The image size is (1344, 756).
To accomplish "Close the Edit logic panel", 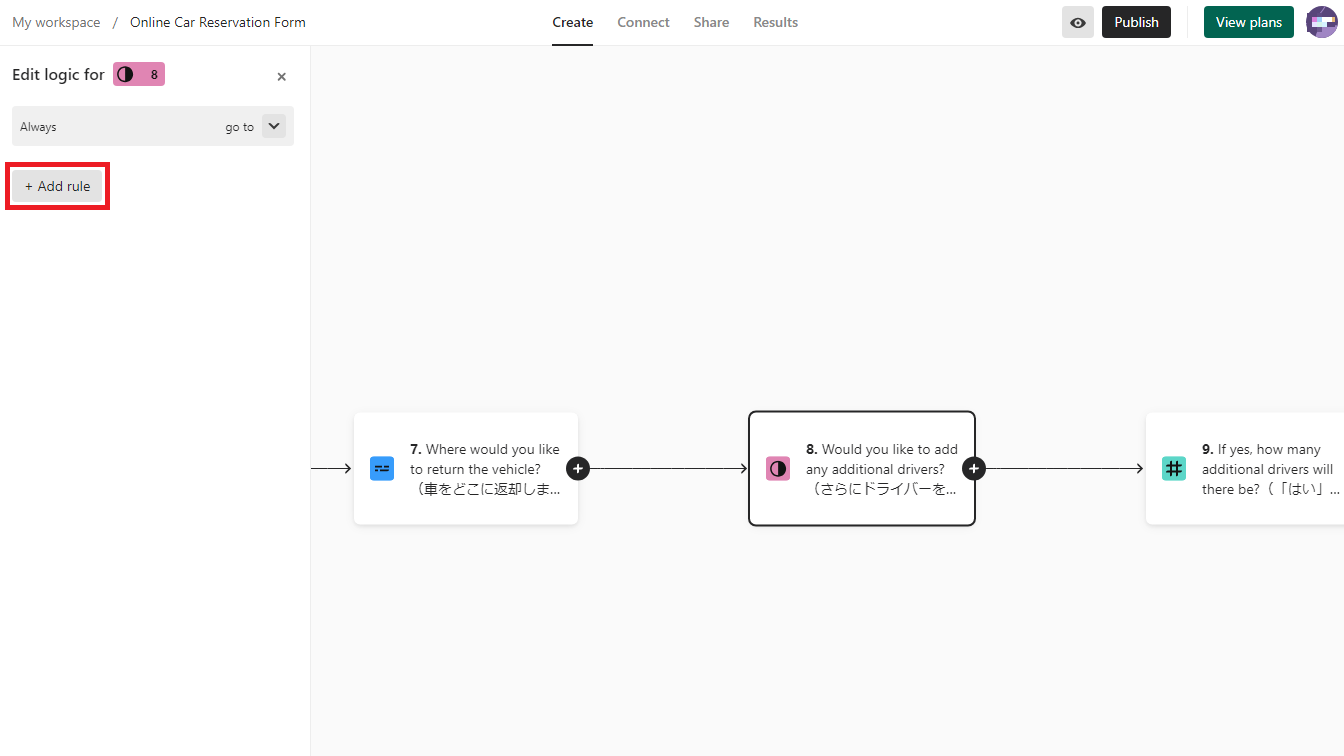I will (x=281, y=77).
